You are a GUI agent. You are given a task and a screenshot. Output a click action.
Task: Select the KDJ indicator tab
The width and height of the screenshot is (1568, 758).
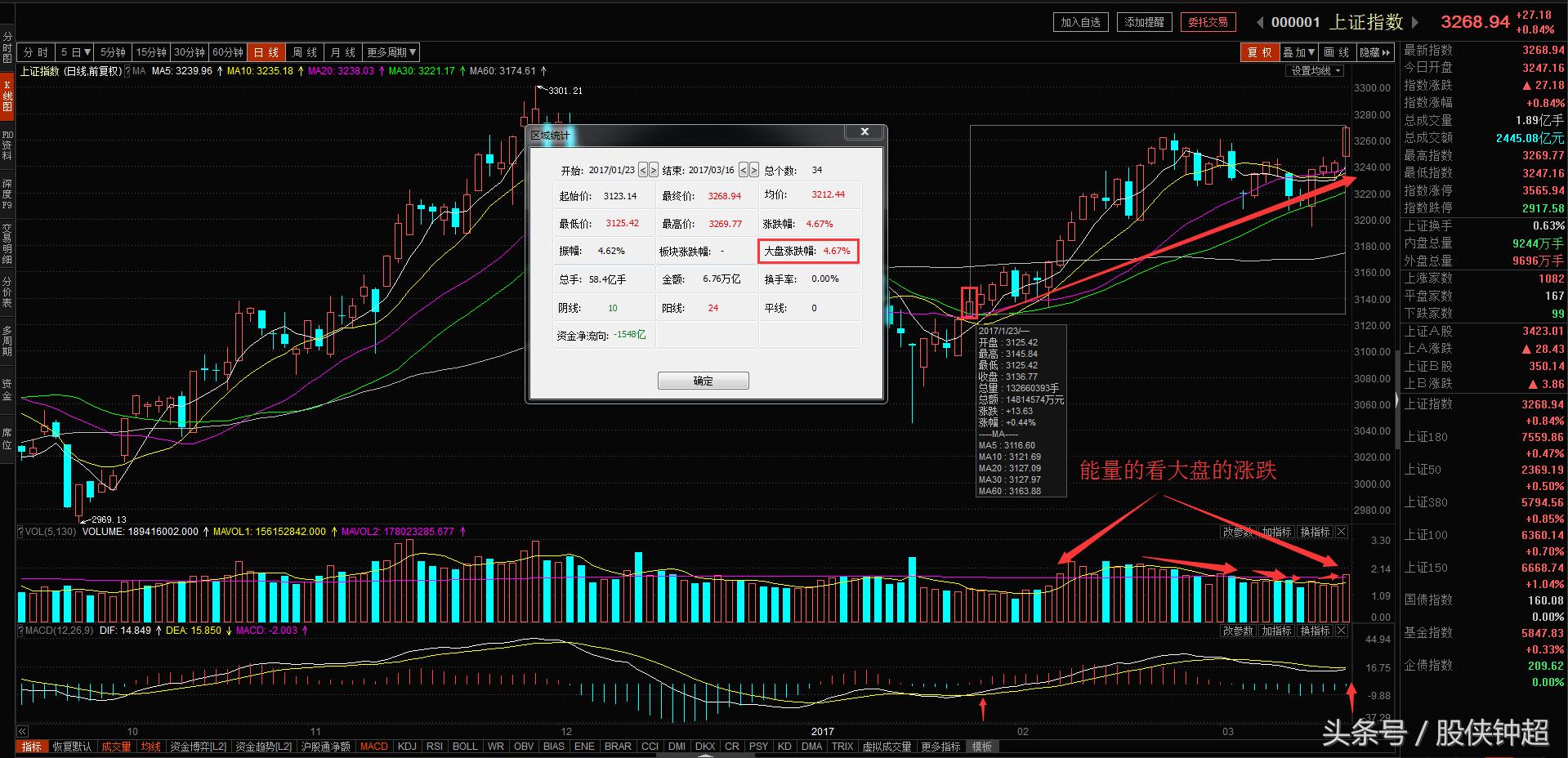[x=406, y=747]
